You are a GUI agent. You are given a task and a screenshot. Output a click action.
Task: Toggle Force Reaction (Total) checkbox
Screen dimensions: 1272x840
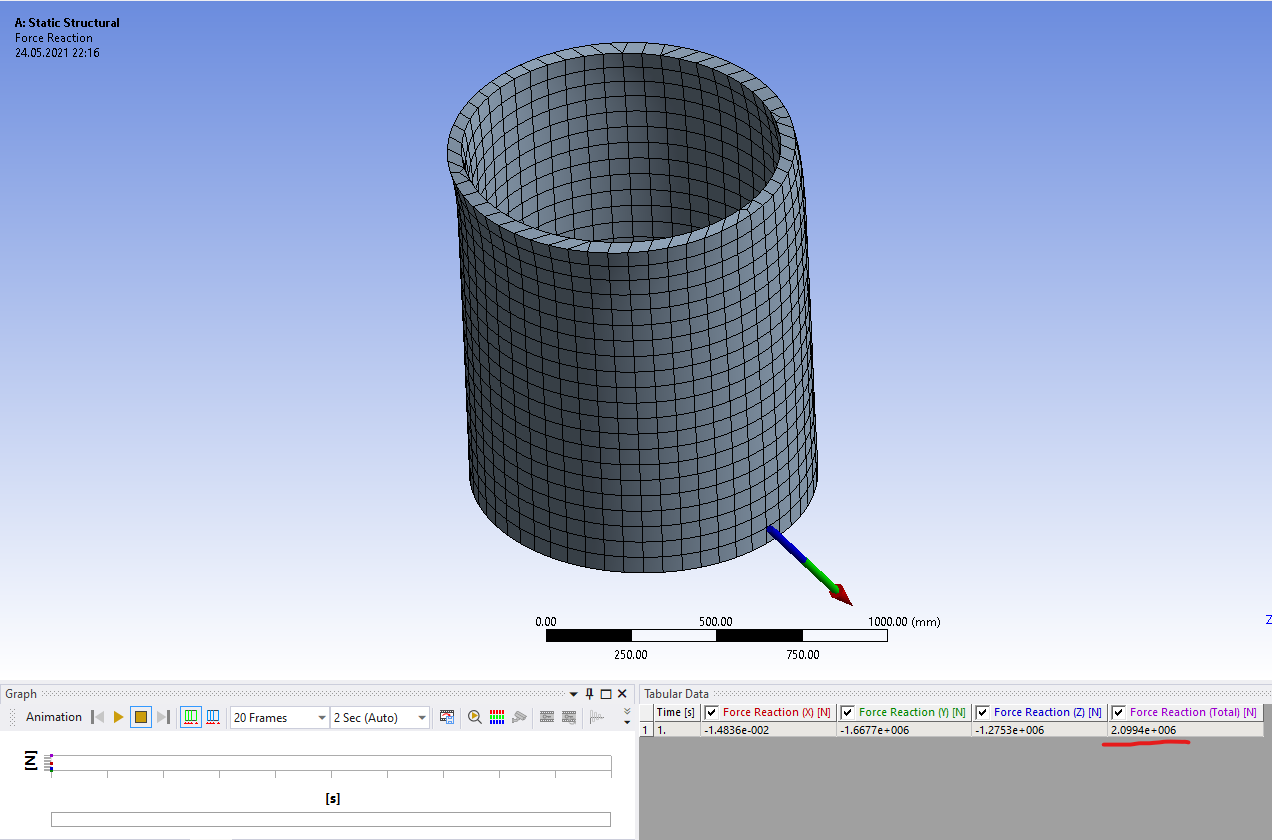pos(1118,712)
